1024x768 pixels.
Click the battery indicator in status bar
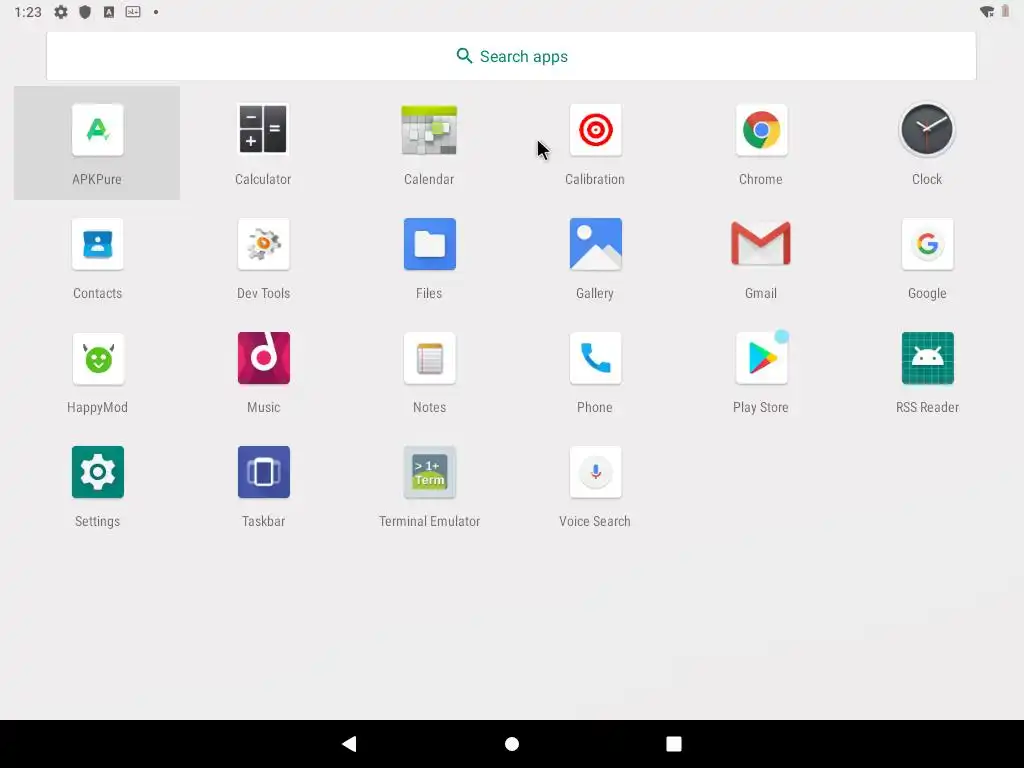tap(1005, 12)
